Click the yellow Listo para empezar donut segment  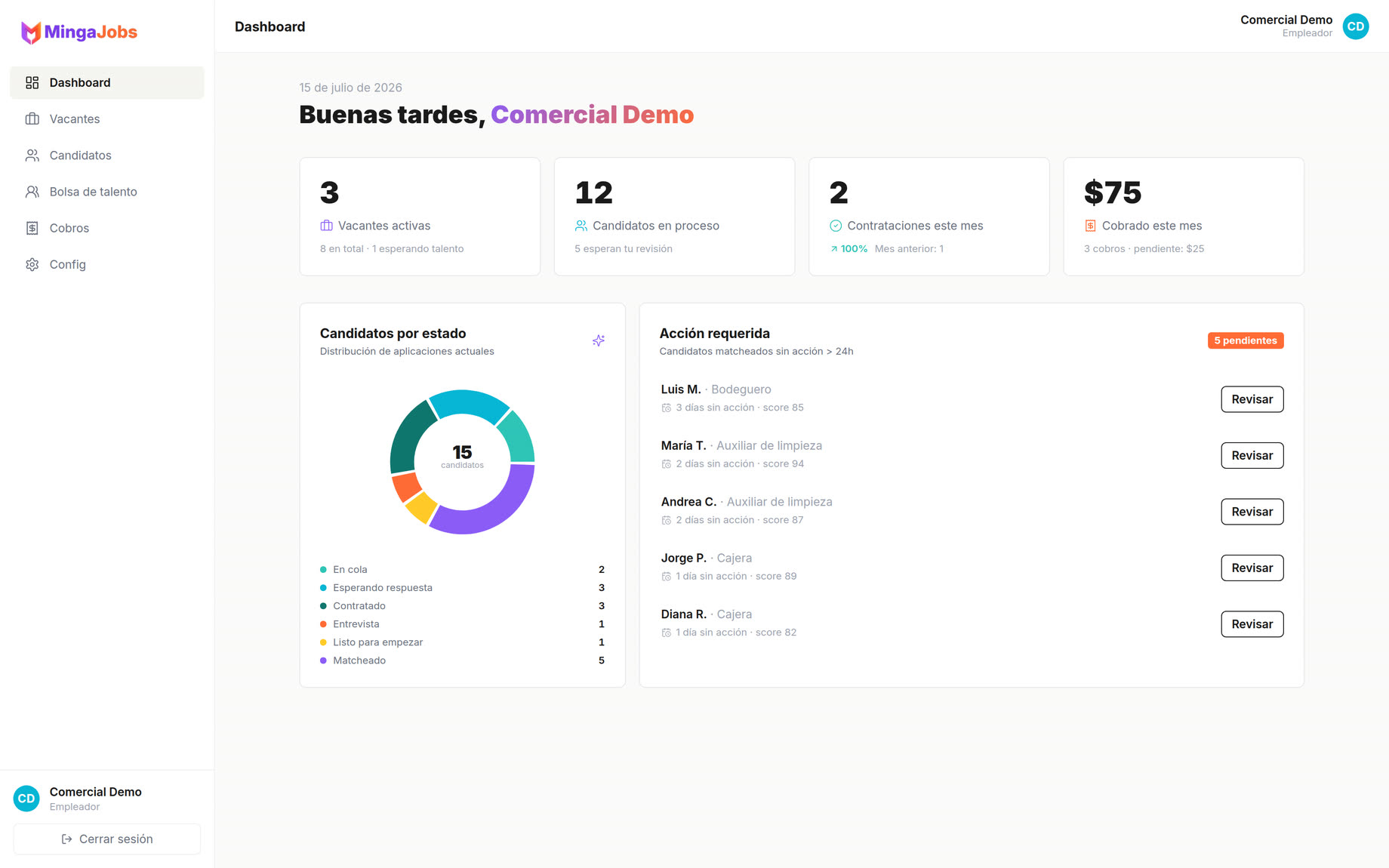click(421, 507)
